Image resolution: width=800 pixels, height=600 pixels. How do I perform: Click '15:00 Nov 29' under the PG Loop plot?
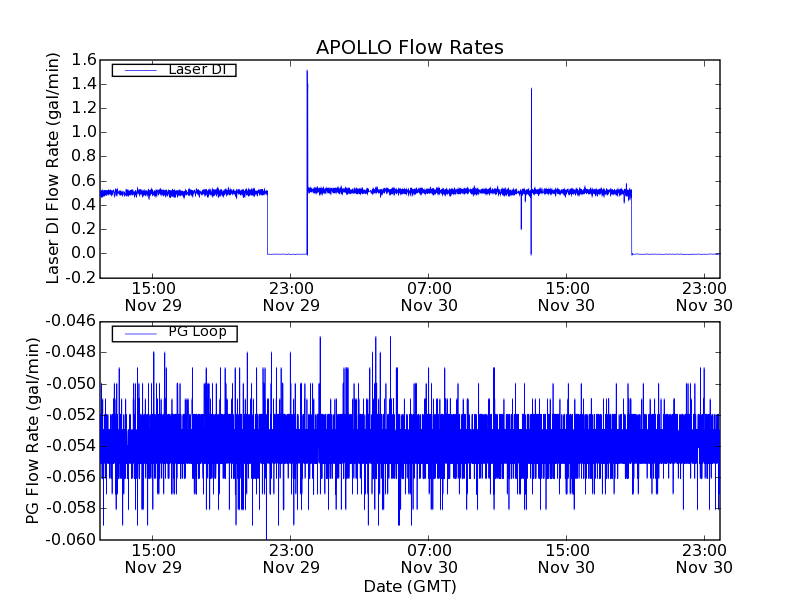pos(153,559)
